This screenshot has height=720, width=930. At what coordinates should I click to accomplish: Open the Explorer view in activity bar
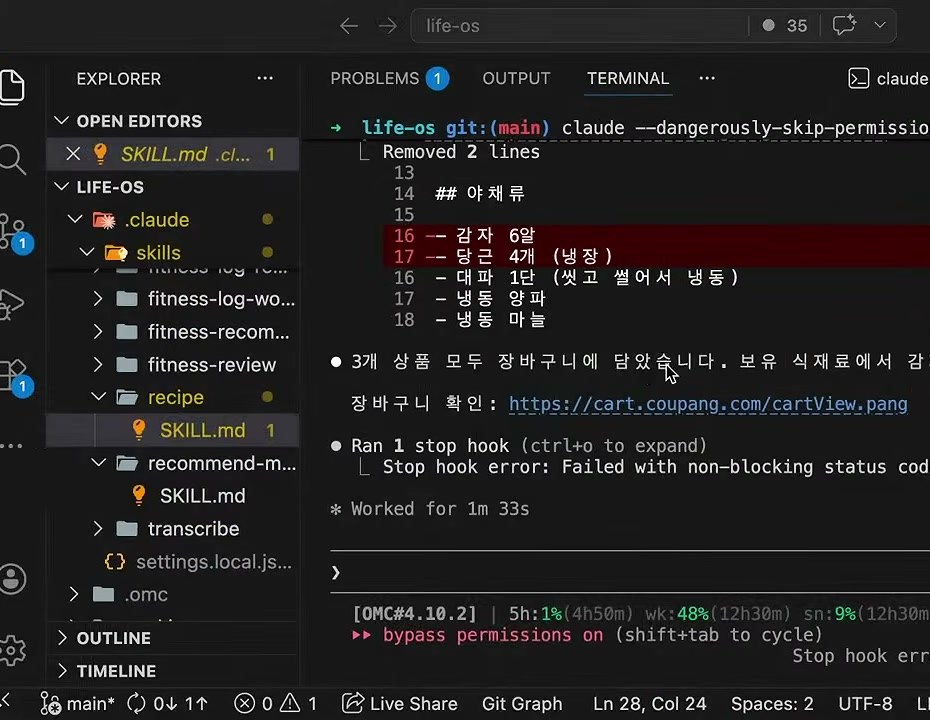pyautogui.click(x=12, y=87)
